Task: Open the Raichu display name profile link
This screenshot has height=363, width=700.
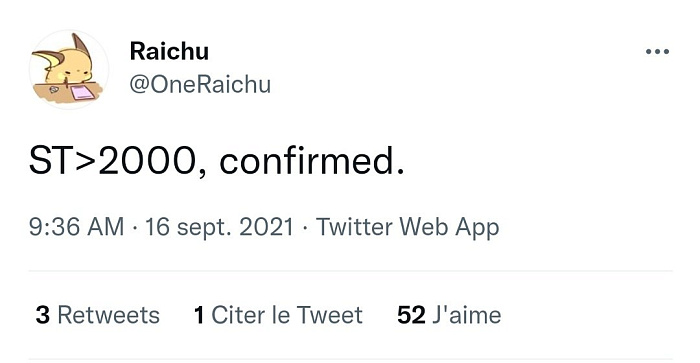Action: [x=169, y=51]
